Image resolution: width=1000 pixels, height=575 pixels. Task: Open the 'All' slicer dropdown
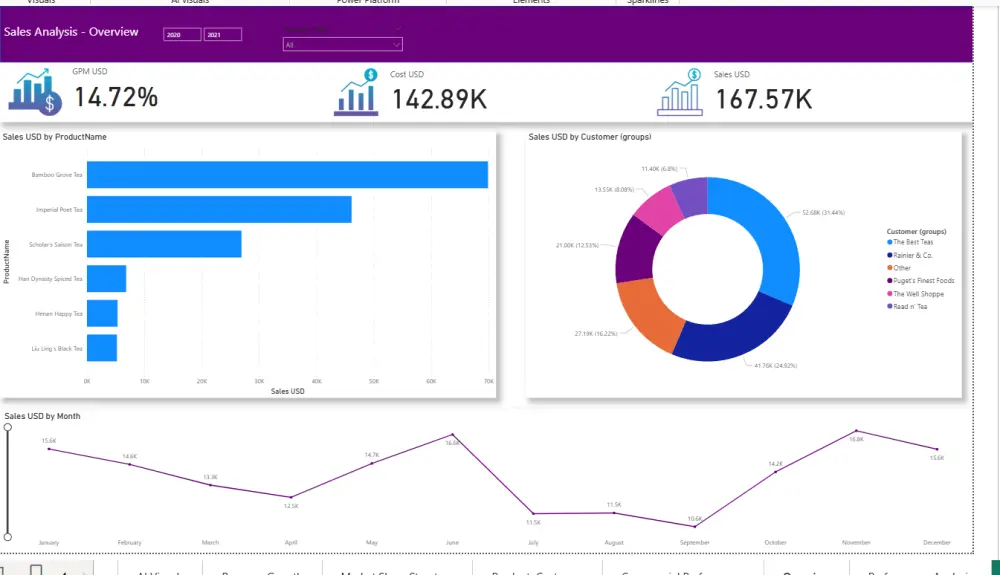click(342, 45)
